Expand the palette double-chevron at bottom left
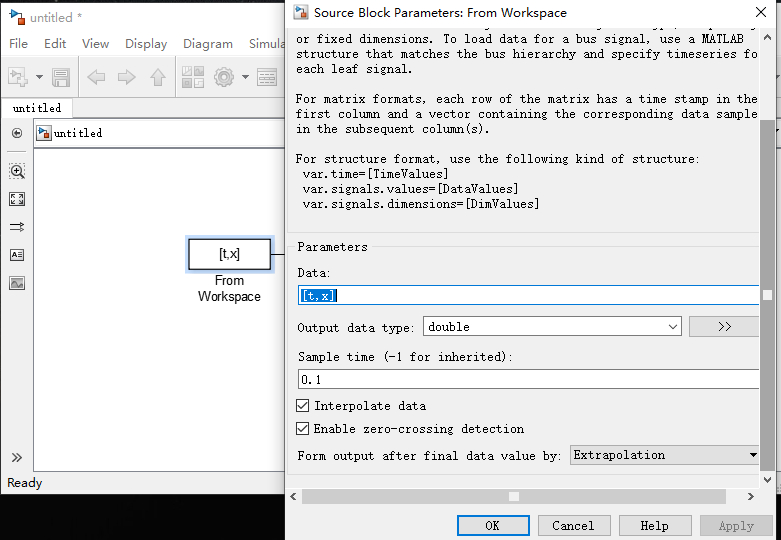This screenshot has height=540, width=781. click(17, 458)
